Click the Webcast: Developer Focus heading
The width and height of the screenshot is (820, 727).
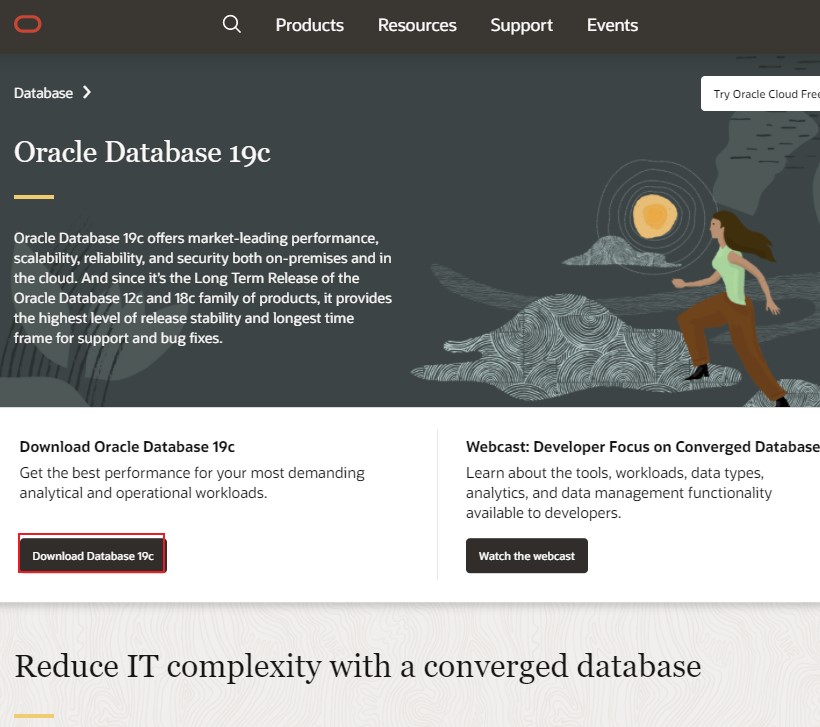(x=643, y=447)
